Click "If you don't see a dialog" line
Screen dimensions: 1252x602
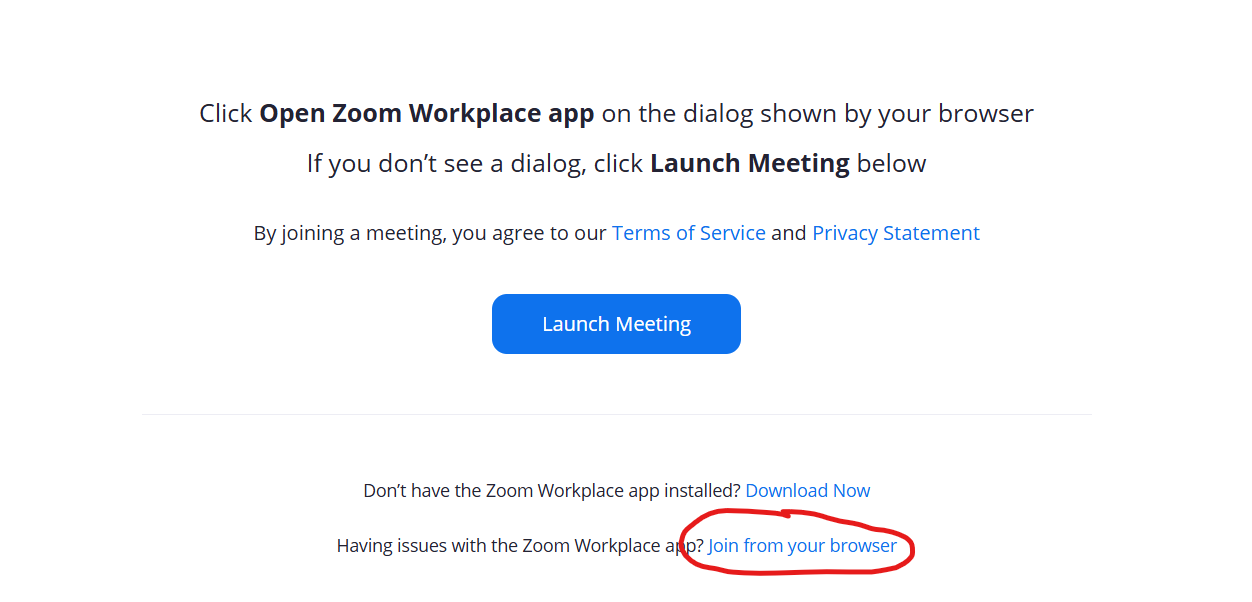click(x=616, y=163)
